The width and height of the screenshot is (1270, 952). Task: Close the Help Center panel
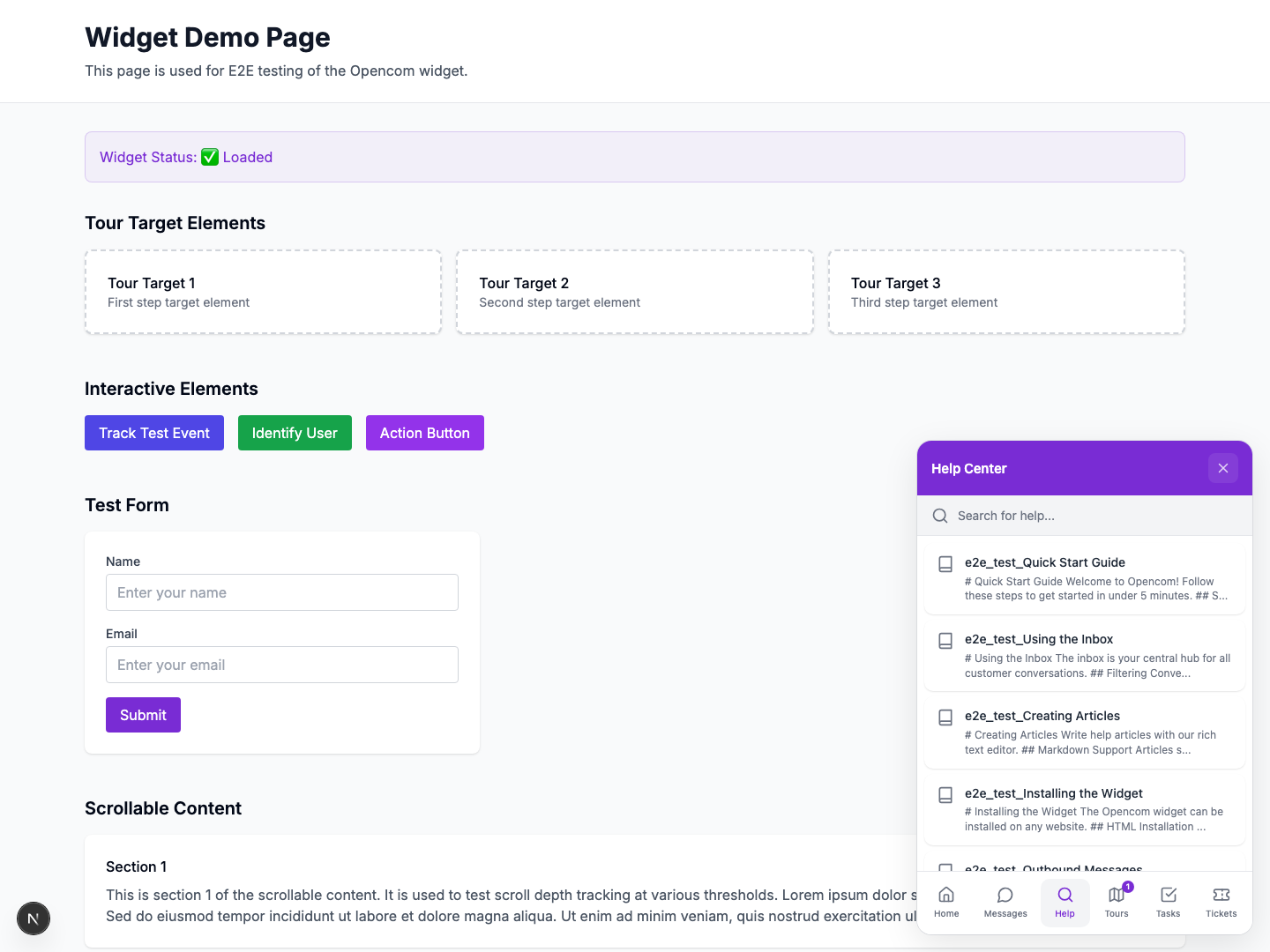coord(1223,468)
